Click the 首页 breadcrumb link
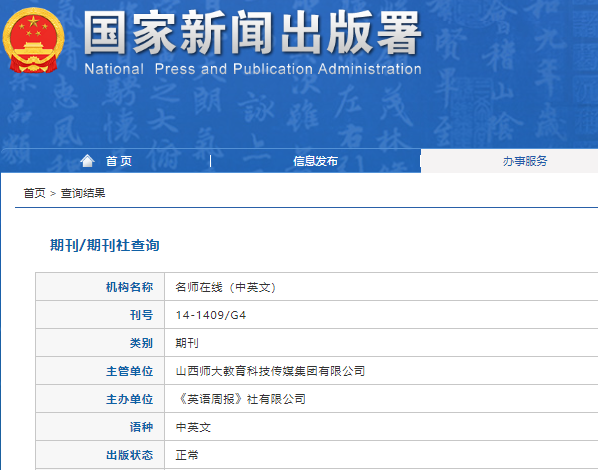Screen dimensions: 598x470 coord(34,193)
